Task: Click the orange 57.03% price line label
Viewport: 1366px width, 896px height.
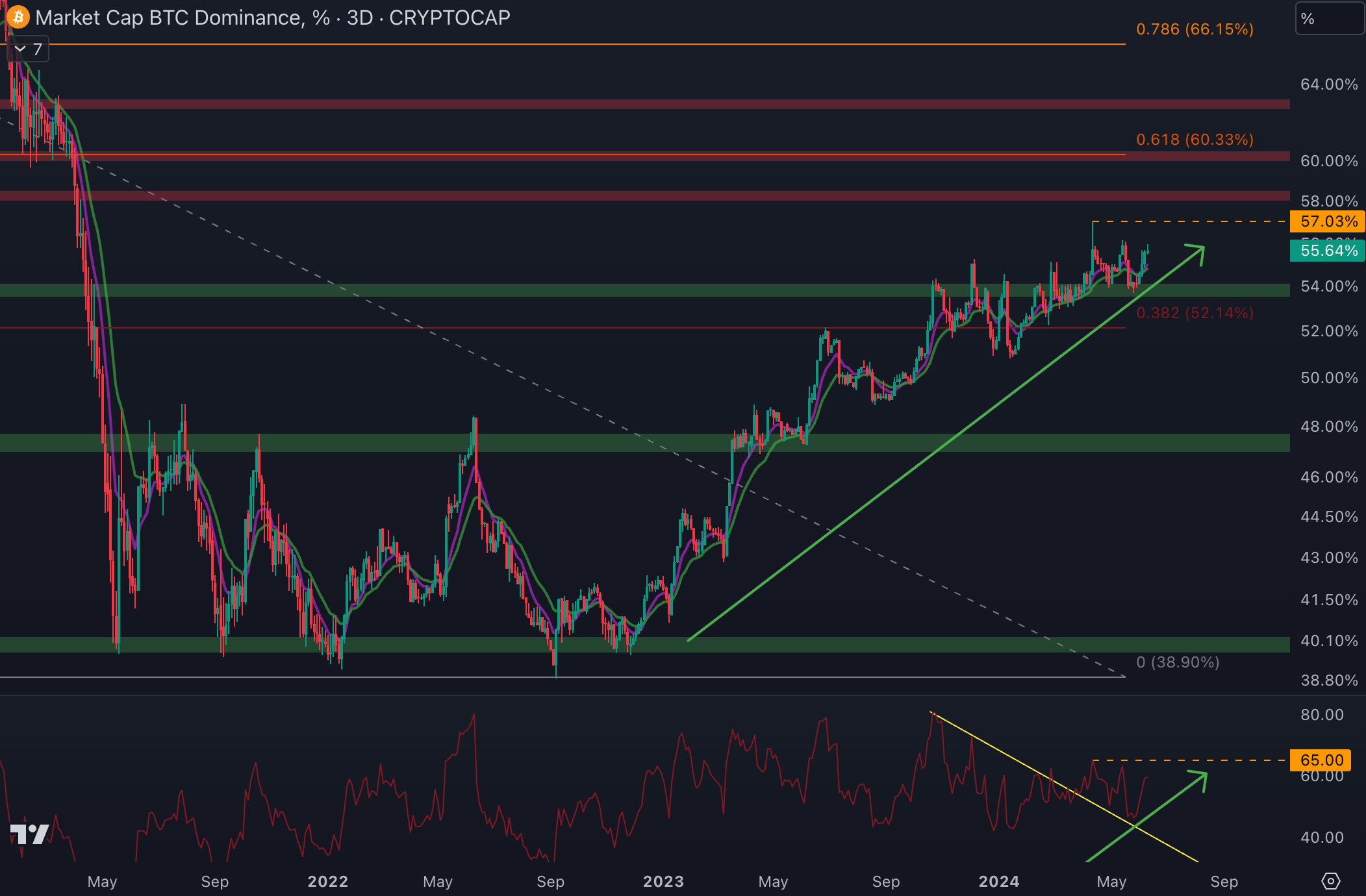Action: [x=1328, y=221]
